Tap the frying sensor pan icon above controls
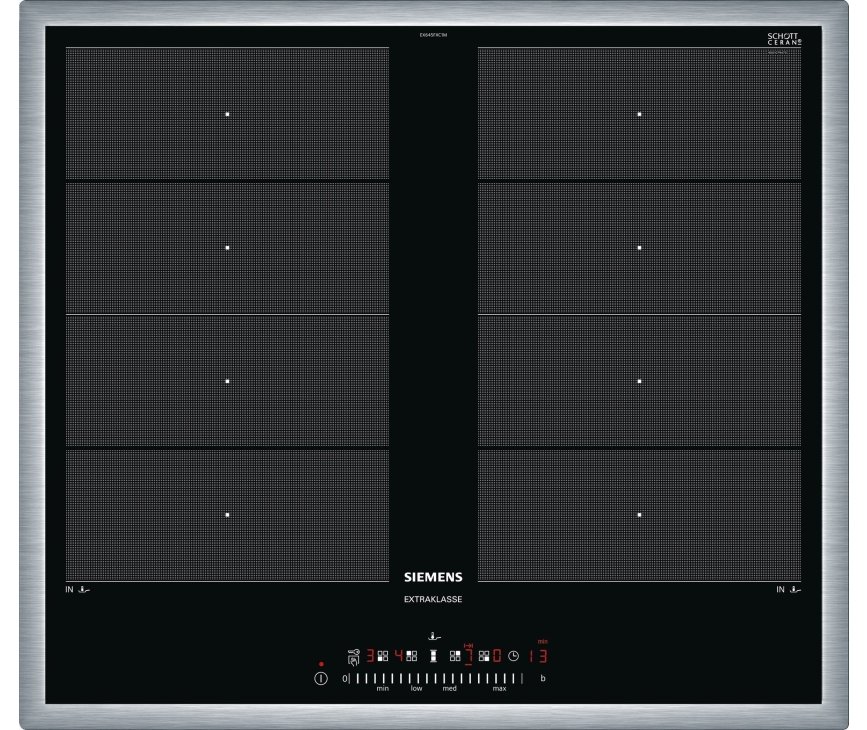 point(435,637)
